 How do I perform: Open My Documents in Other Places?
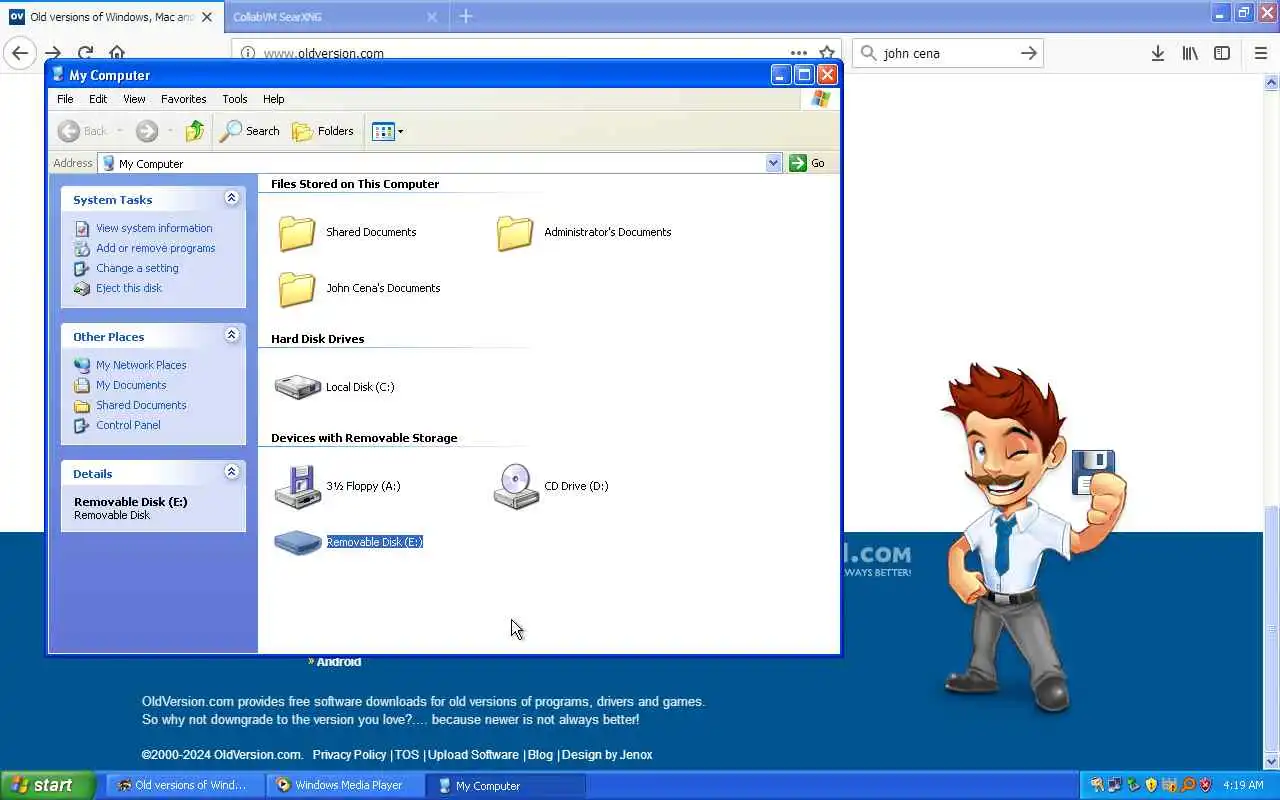(x=131, y=385)
